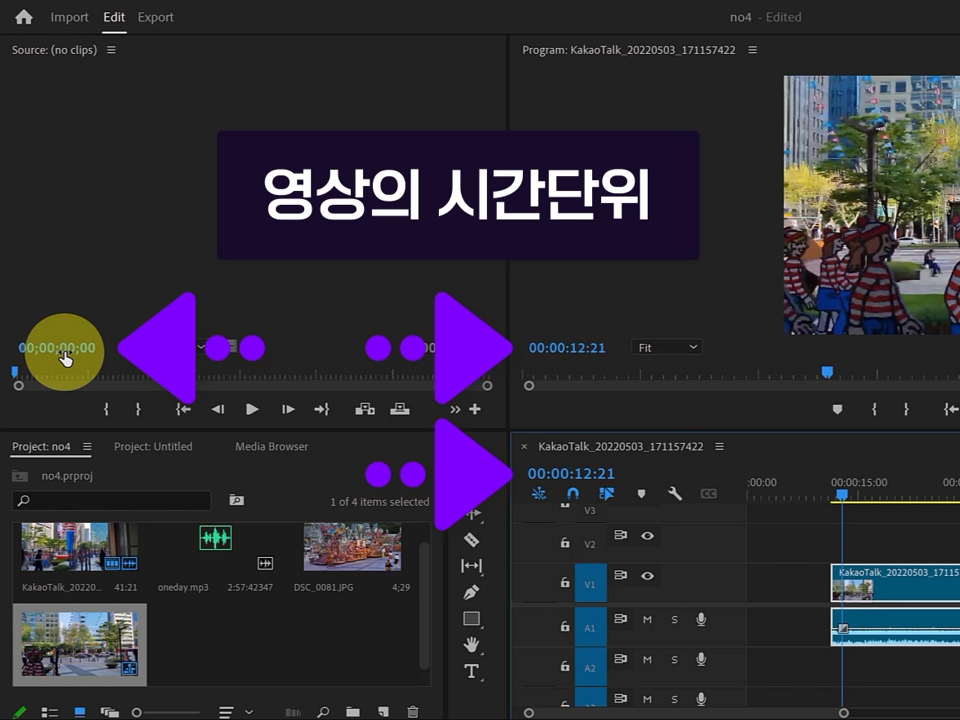Select the DSC_0081.JPG thumbnail
This screenshot has width=960, height=720.
coord(353,547)
